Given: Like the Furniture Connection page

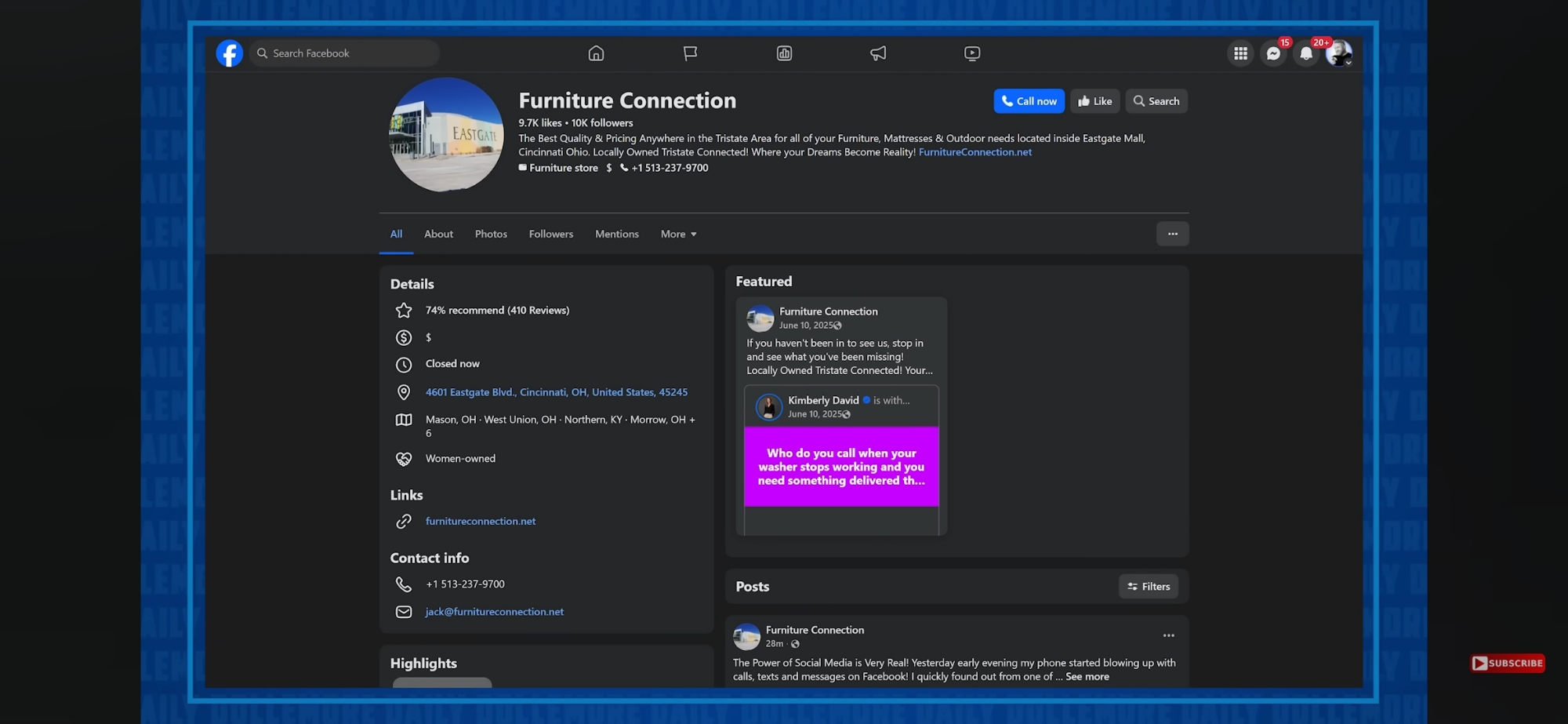Looking at the screenshot, I should [x=1094, y=101].
